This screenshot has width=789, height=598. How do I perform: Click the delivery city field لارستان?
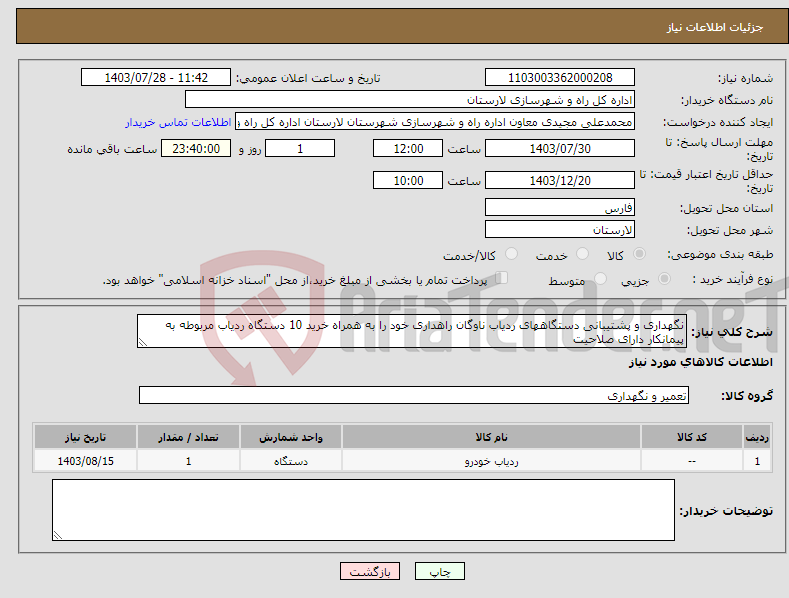tap(560, 230)
